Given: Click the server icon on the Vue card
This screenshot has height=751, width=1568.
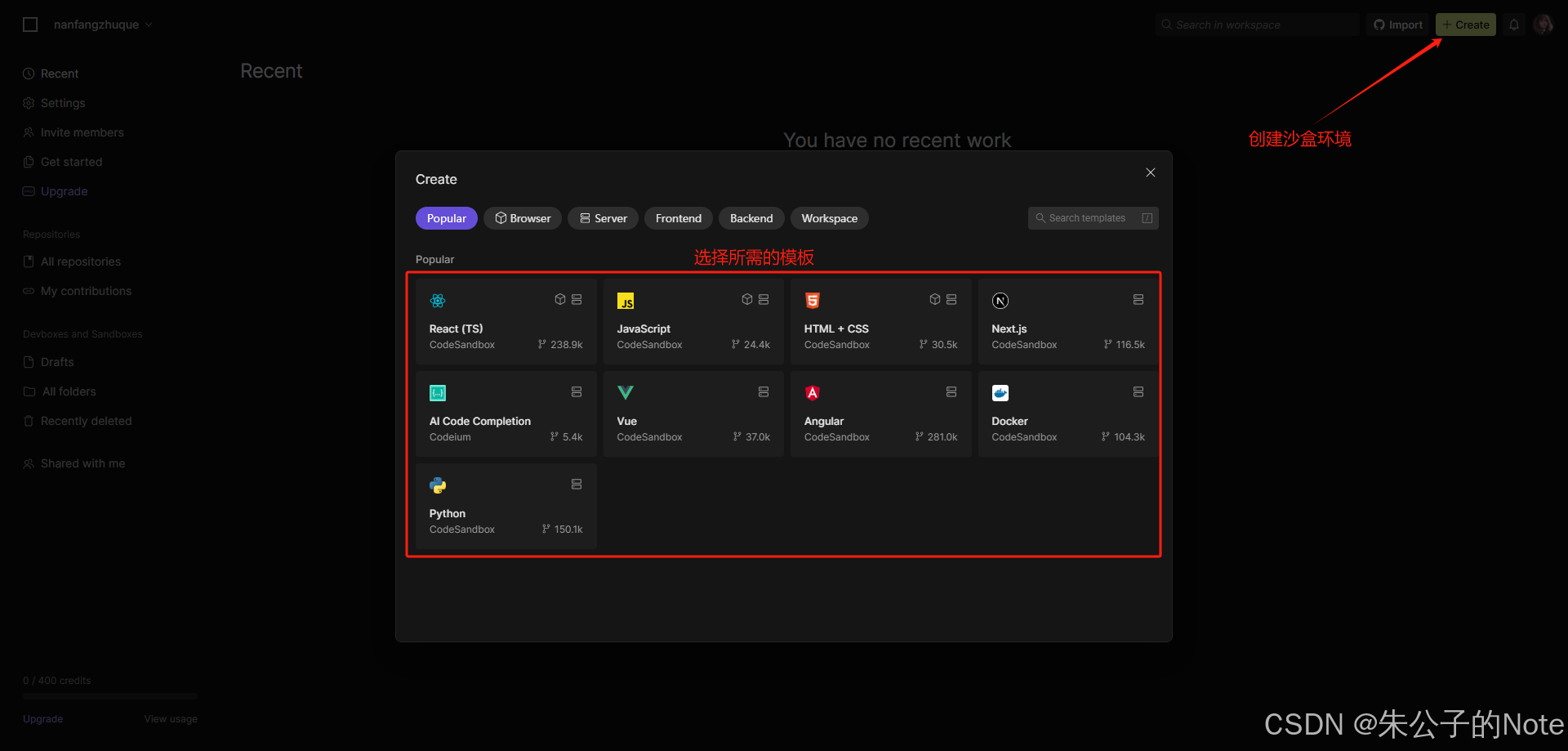Looking at the screenshot, I should coord(764,392).
